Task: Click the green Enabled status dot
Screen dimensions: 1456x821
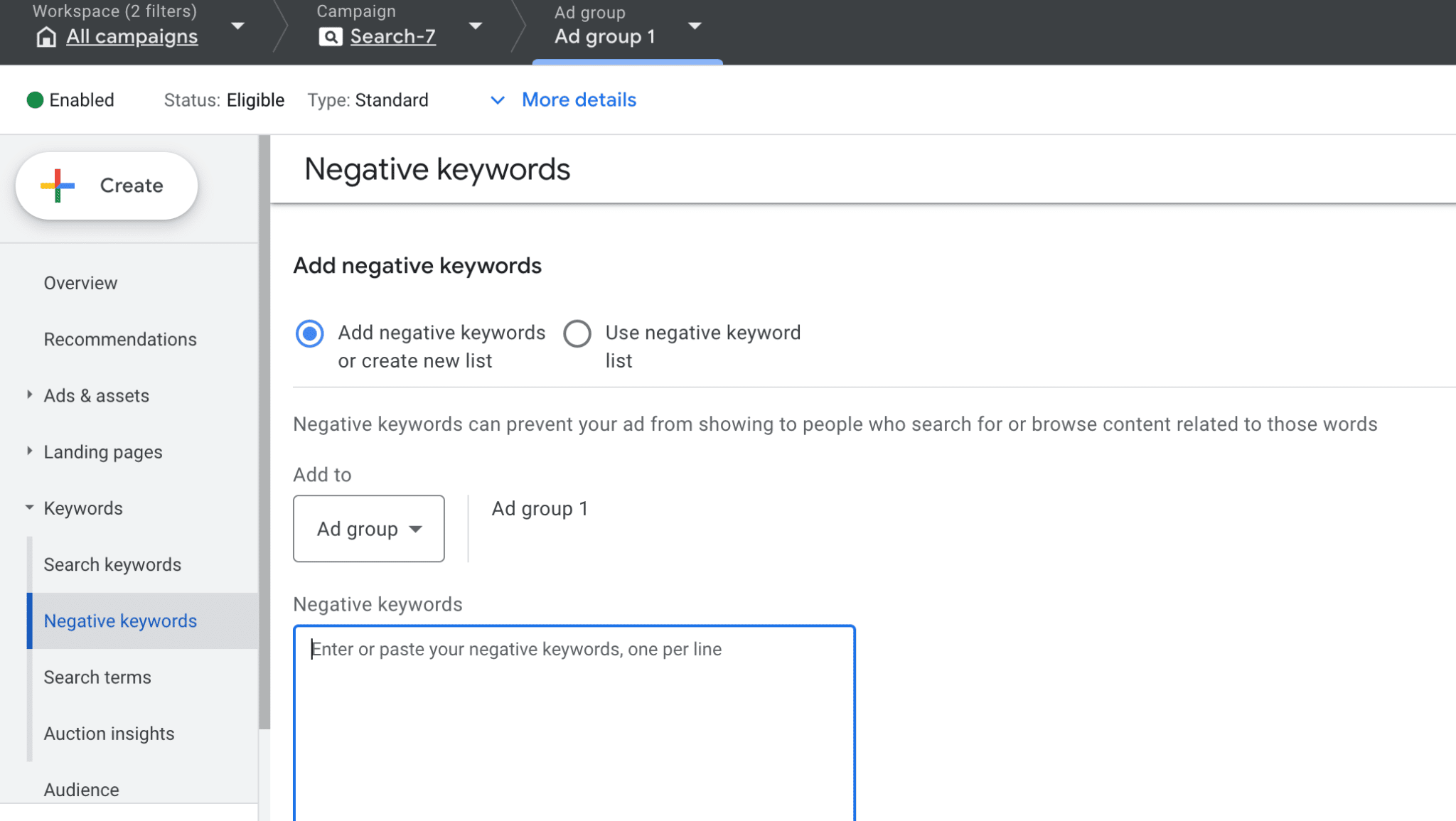Action: point(35,100)
